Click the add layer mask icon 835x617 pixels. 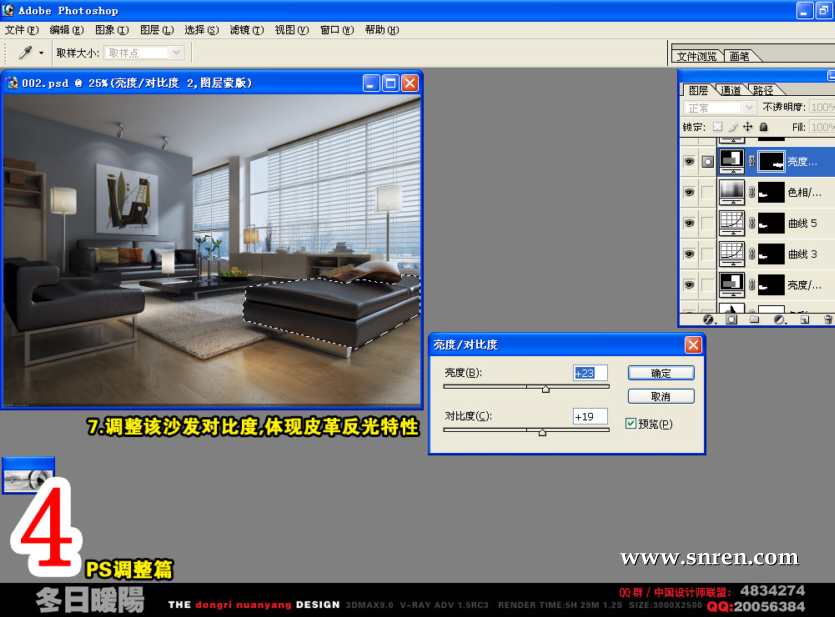tap(732, 319)
